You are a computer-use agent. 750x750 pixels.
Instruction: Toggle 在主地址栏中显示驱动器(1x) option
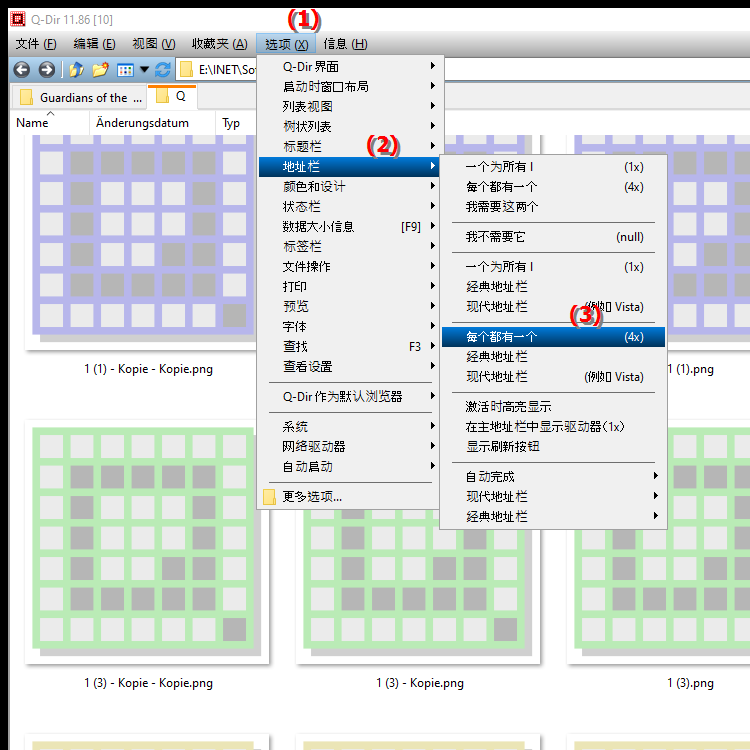(553, 427)
